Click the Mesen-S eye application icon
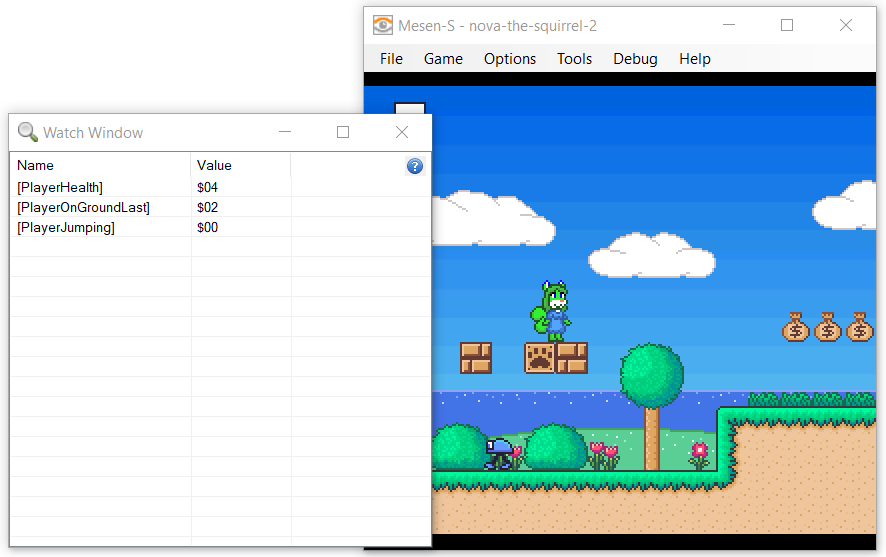Screen dimensions: 886x557 coord(383,25)
